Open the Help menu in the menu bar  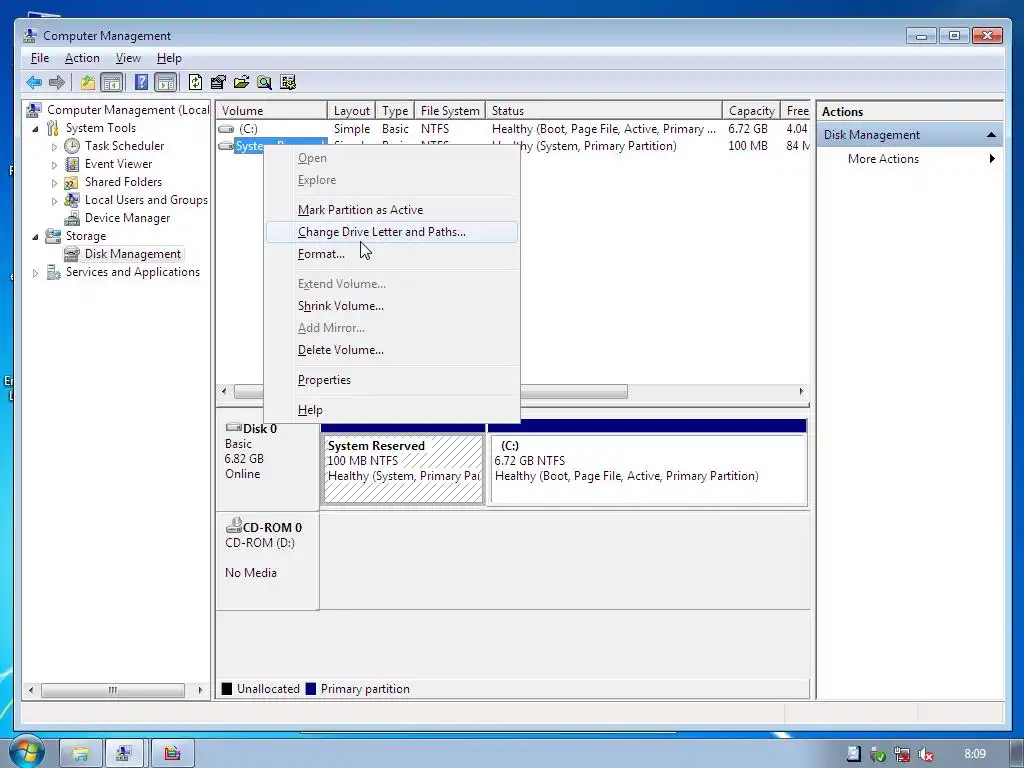tap(169, 58)
